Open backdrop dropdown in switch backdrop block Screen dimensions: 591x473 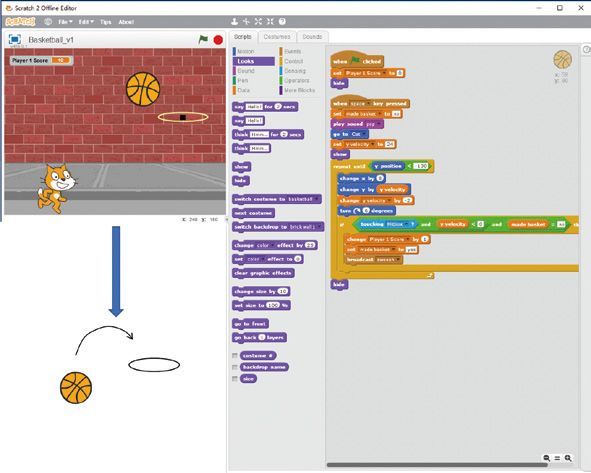pyautogui.click(x=319, y=227)
